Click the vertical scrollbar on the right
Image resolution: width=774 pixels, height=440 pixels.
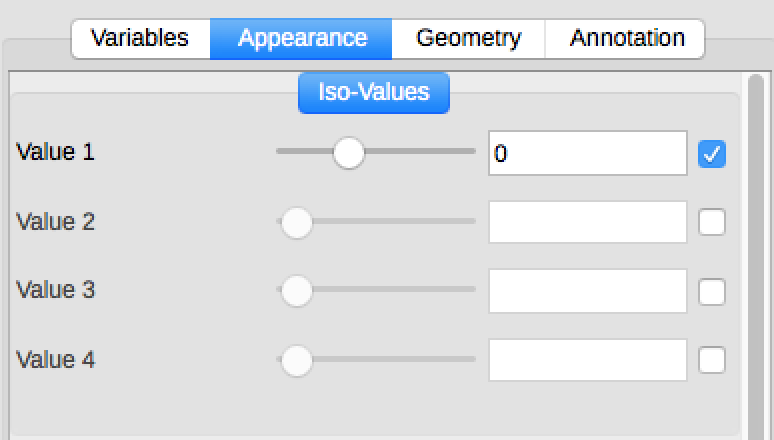(x=755, y=250)
